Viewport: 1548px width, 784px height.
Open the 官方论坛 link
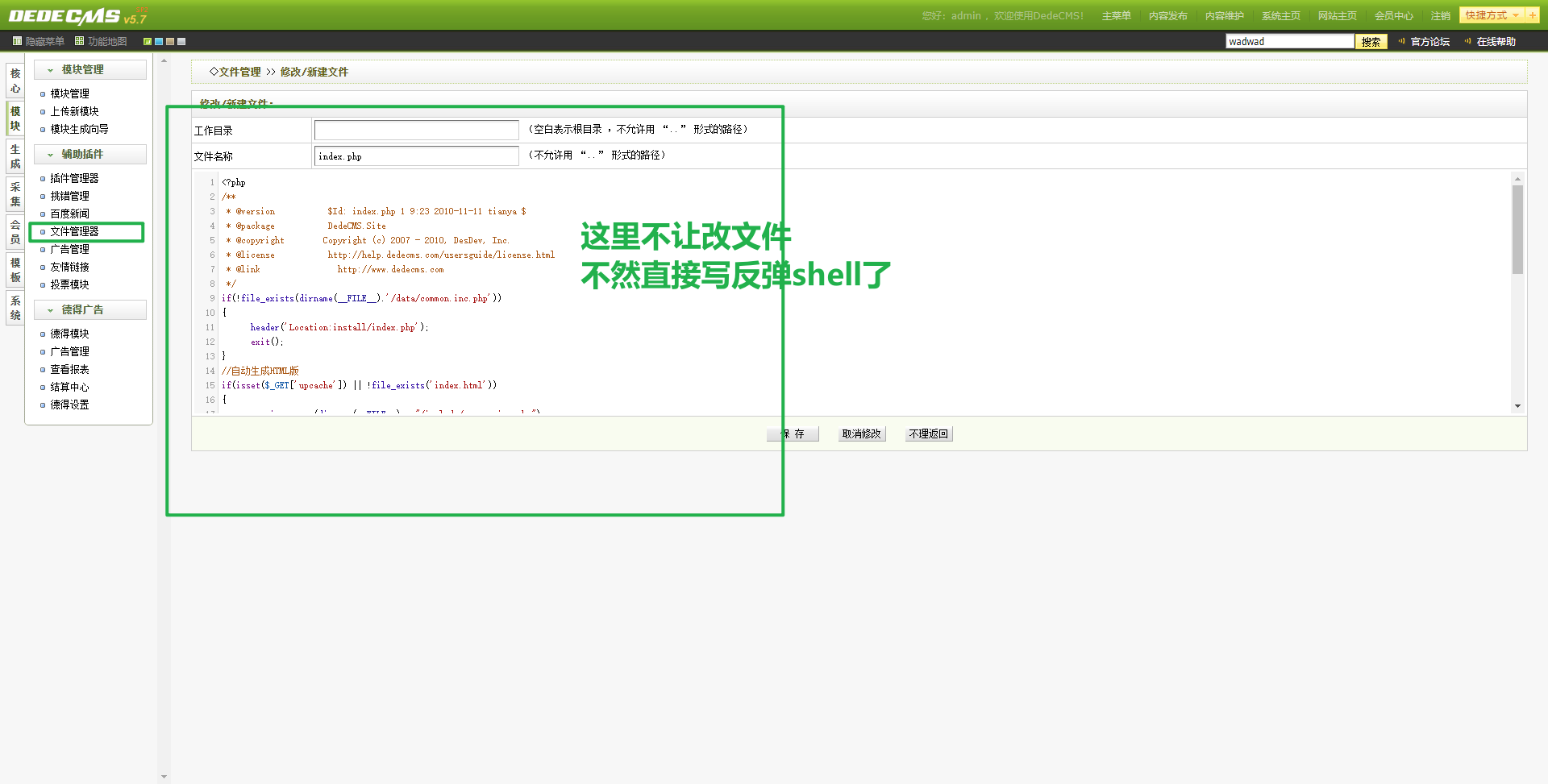pos(1429,41)
